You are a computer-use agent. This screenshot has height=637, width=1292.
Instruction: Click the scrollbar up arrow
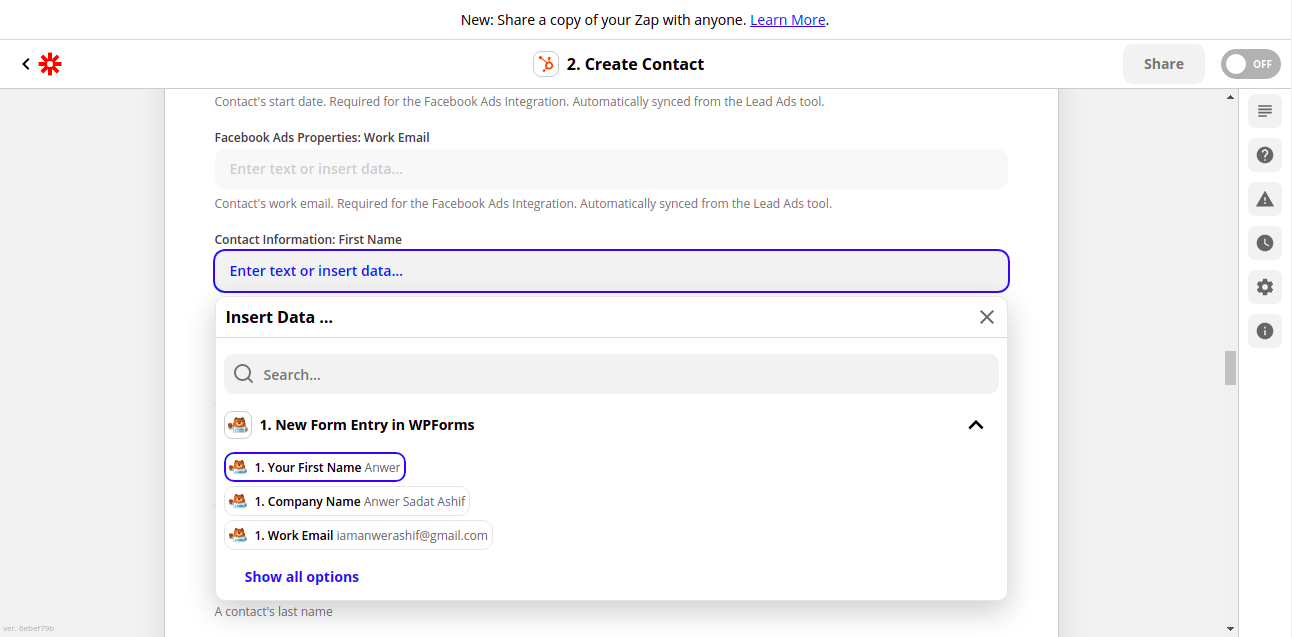pos(1230,97)
